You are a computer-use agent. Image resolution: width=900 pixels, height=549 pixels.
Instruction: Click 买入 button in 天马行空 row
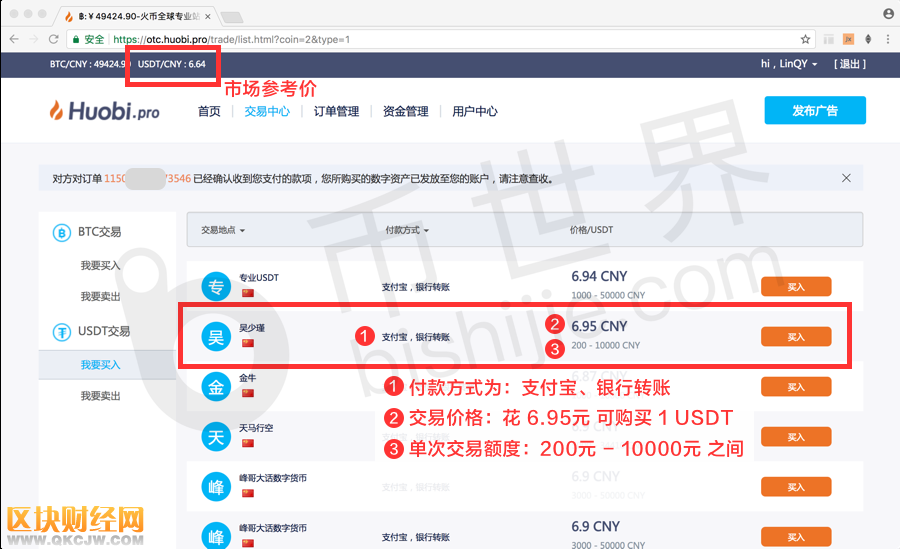(796, 436)
